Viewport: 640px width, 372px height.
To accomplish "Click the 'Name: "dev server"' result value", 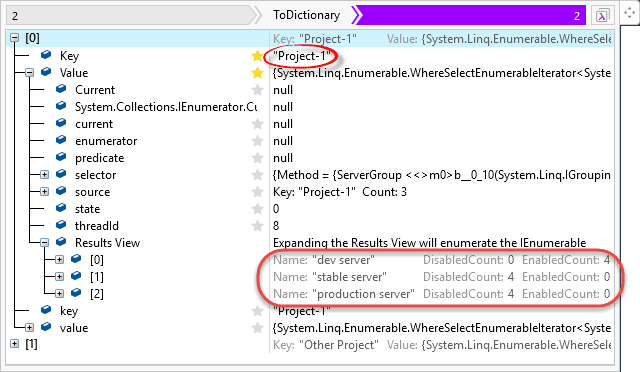I will 324,260.
